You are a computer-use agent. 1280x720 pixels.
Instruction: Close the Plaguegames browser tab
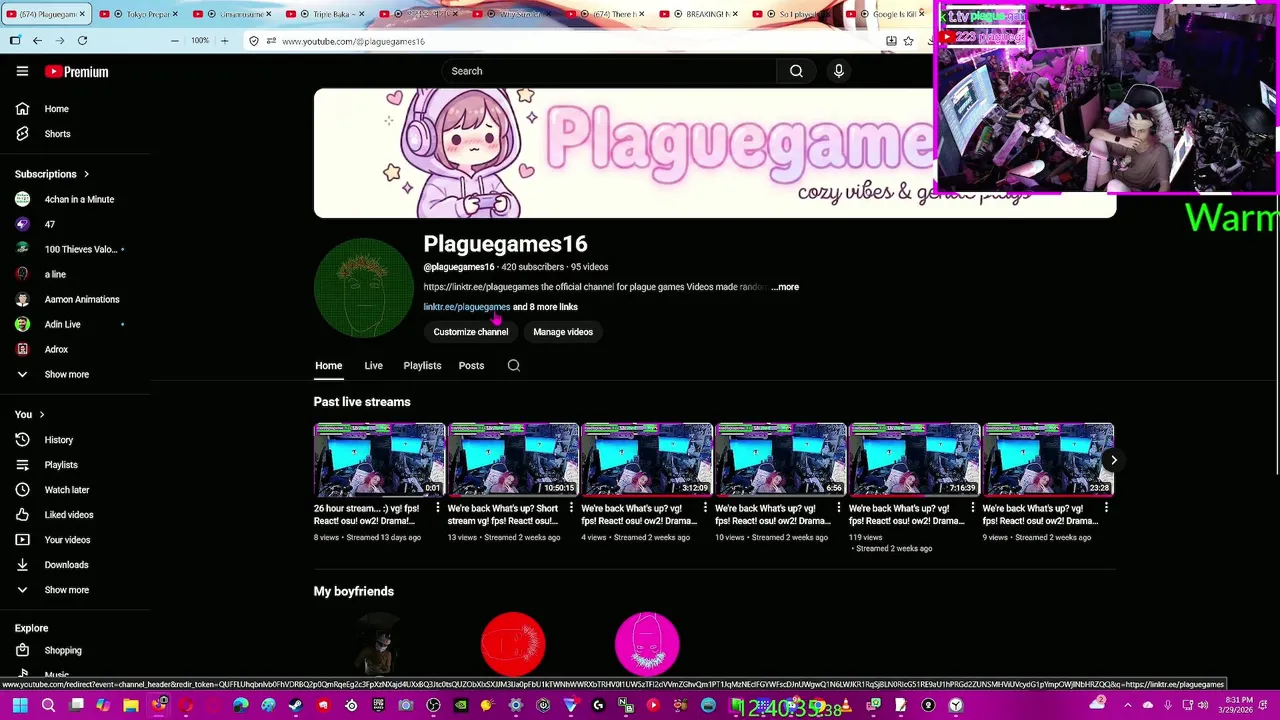(82, 14)
